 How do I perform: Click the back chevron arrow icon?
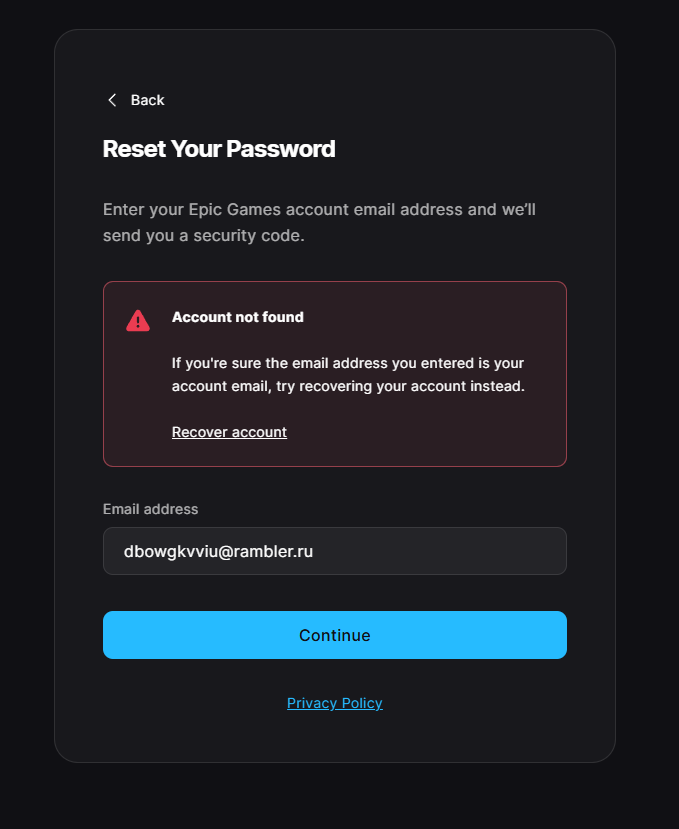[x=112, y=100]
